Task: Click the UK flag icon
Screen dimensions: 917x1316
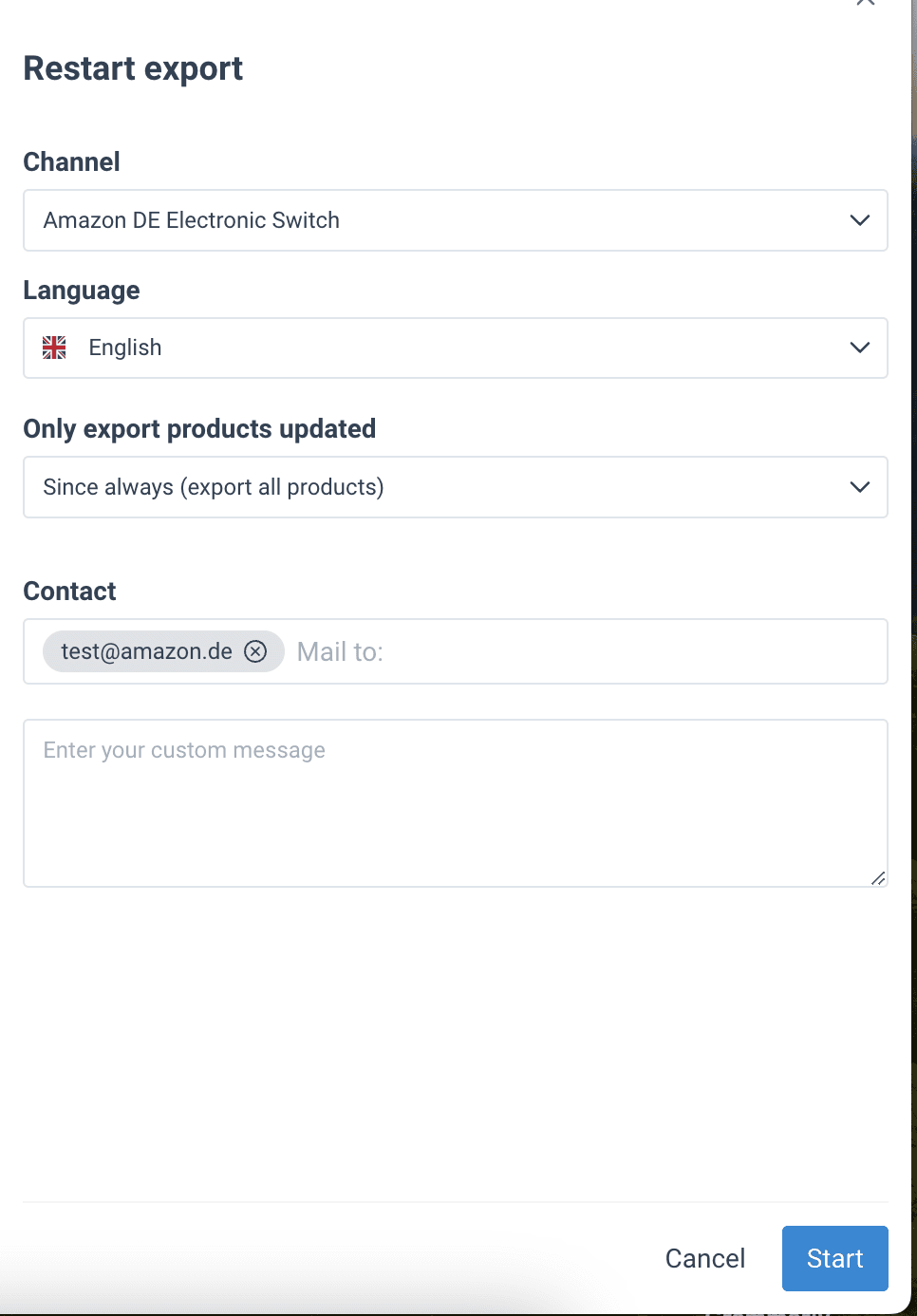Action: [55, 348]
